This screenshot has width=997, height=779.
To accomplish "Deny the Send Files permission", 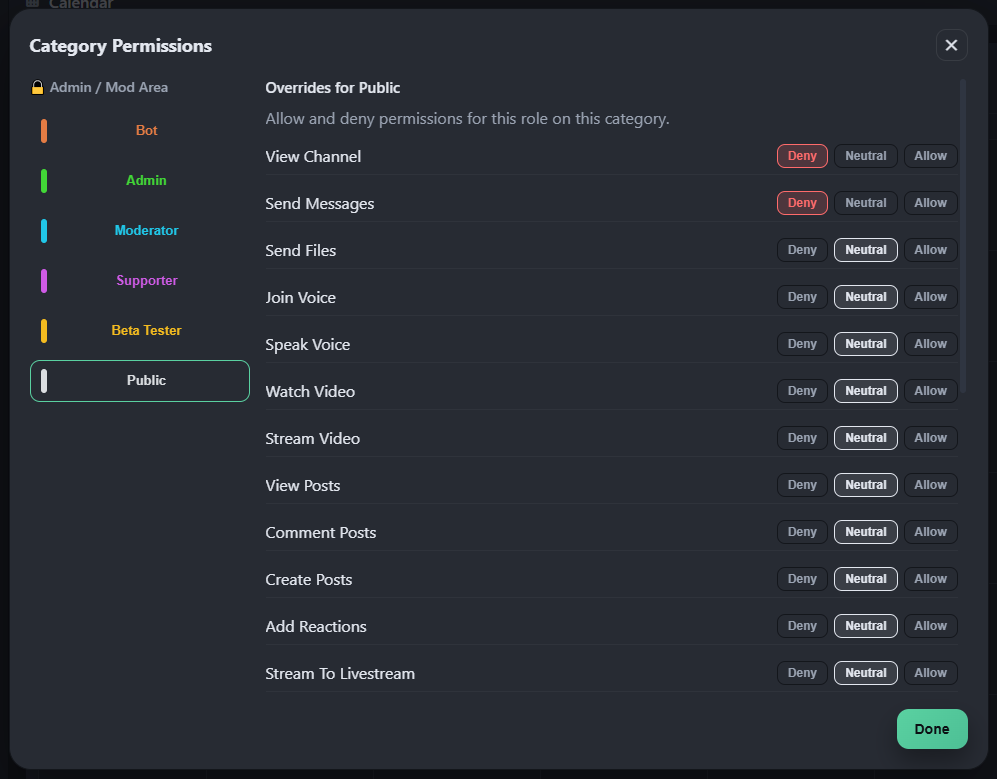I will click(x=802, y=250).
